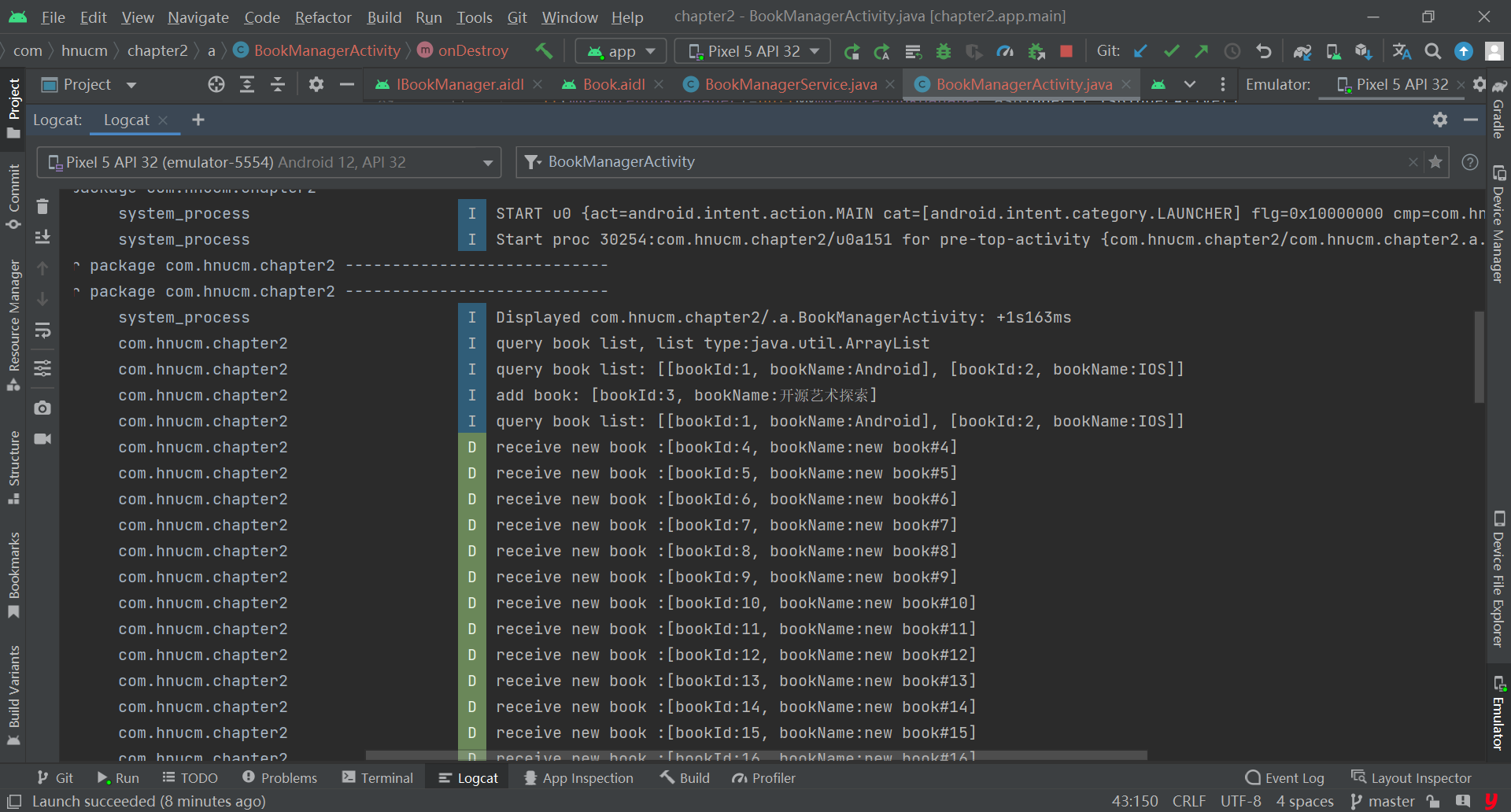Click Expand All in Project panel

(x=247, y=84)
